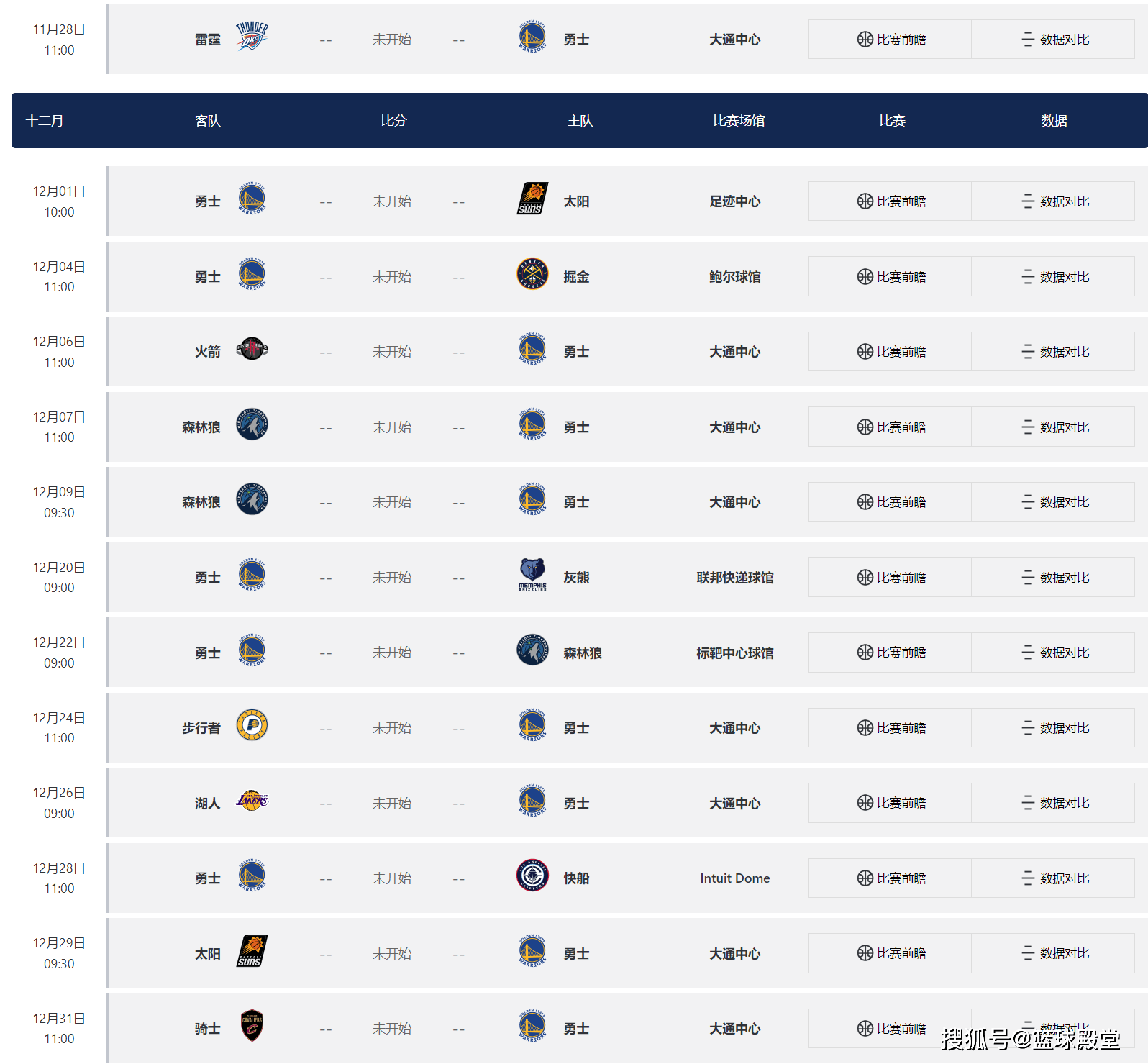This screenshot has width=1148, height=1064.
Task: Click Rockets logo in 12月06日 row
Action: click(252, 349)
